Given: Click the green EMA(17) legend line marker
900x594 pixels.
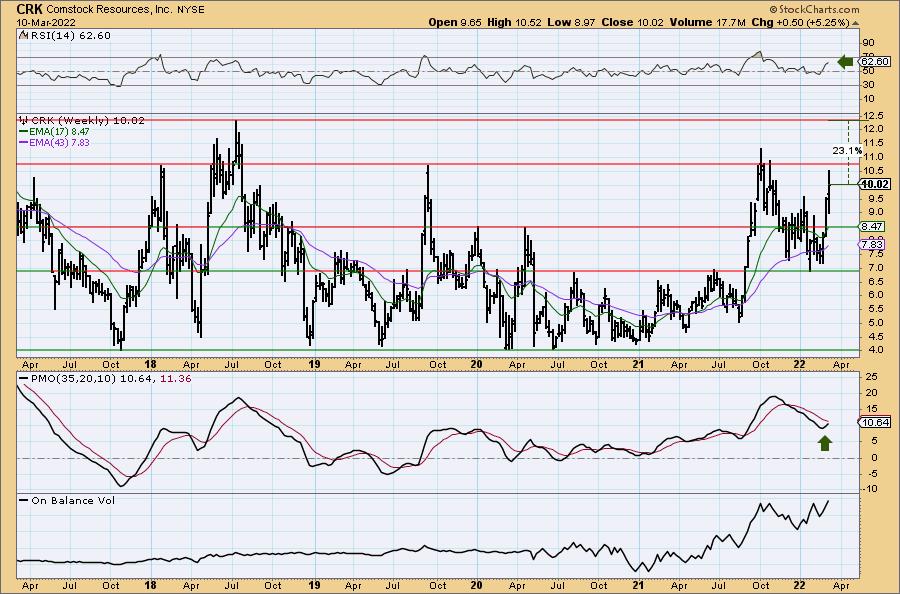Looking at the screenshot, I should (x=24, y=131).
